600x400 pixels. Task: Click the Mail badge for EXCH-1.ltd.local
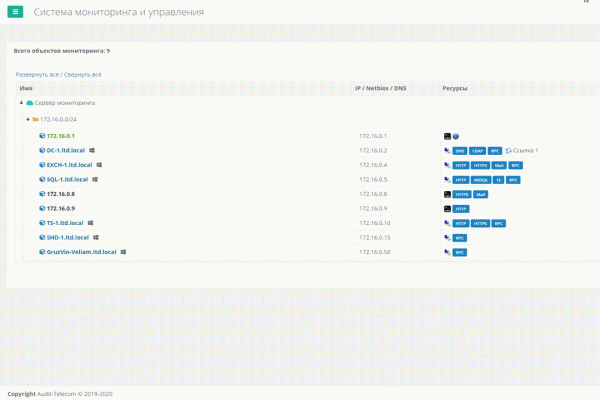click(499, 165)
